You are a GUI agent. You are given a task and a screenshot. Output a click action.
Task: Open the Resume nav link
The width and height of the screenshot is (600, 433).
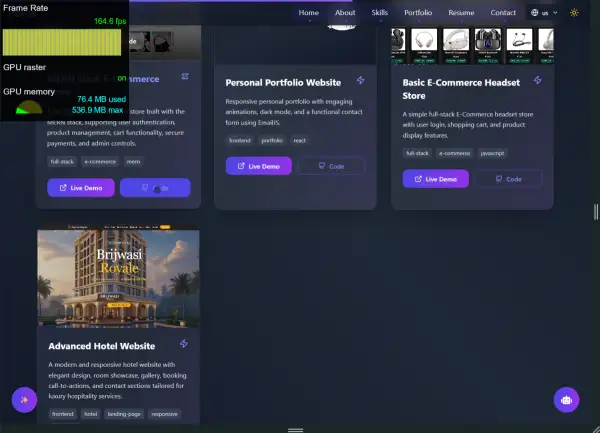461,13
